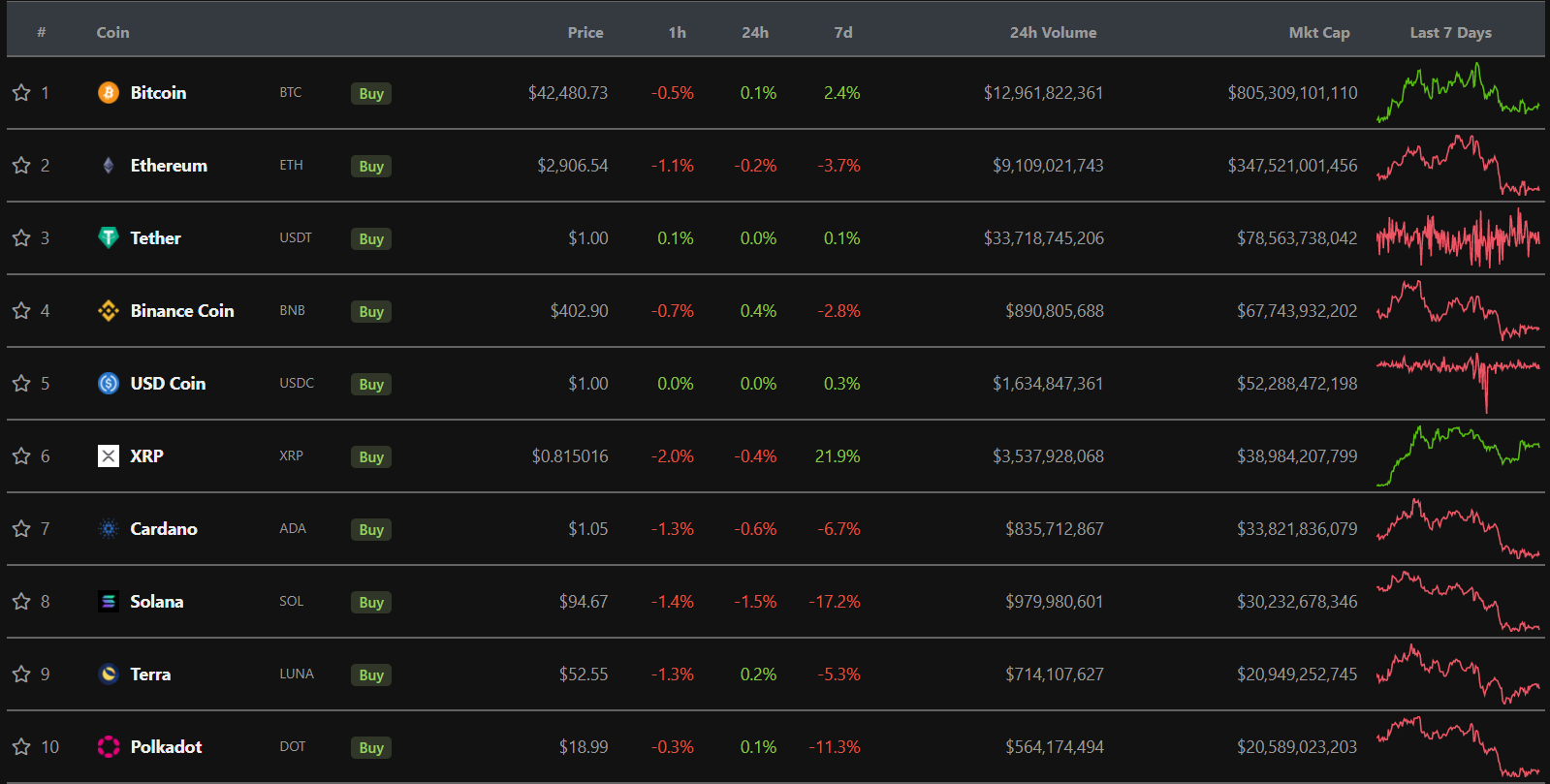Viewport: 1550px width, 784px height.
Task: Click the USD Coin logo icon
Action: point(109,383)
